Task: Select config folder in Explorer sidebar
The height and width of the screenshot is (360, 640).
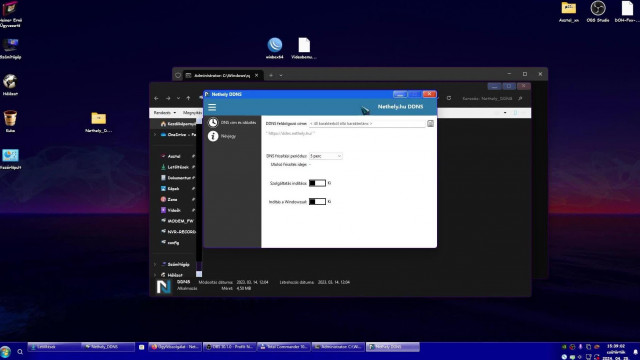Action: [x=173, y=242]
